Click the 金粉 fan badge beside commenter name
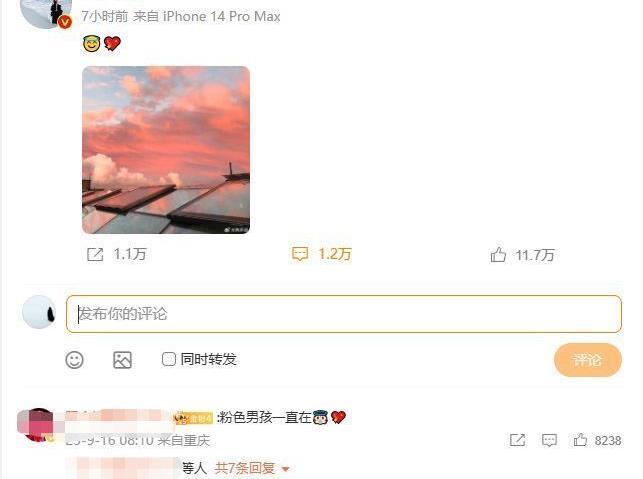Image resolution: width=643 pixels, height=479 pixels. tap(193, 418)
